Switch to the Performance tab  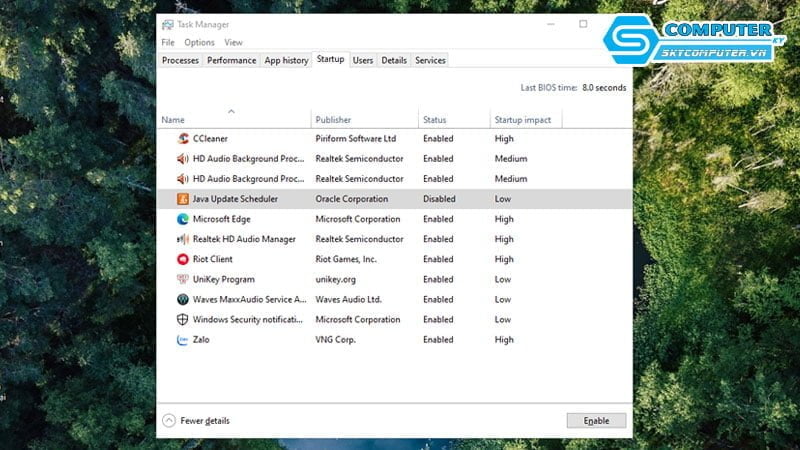pyautogui.click(x=231, y=61)
